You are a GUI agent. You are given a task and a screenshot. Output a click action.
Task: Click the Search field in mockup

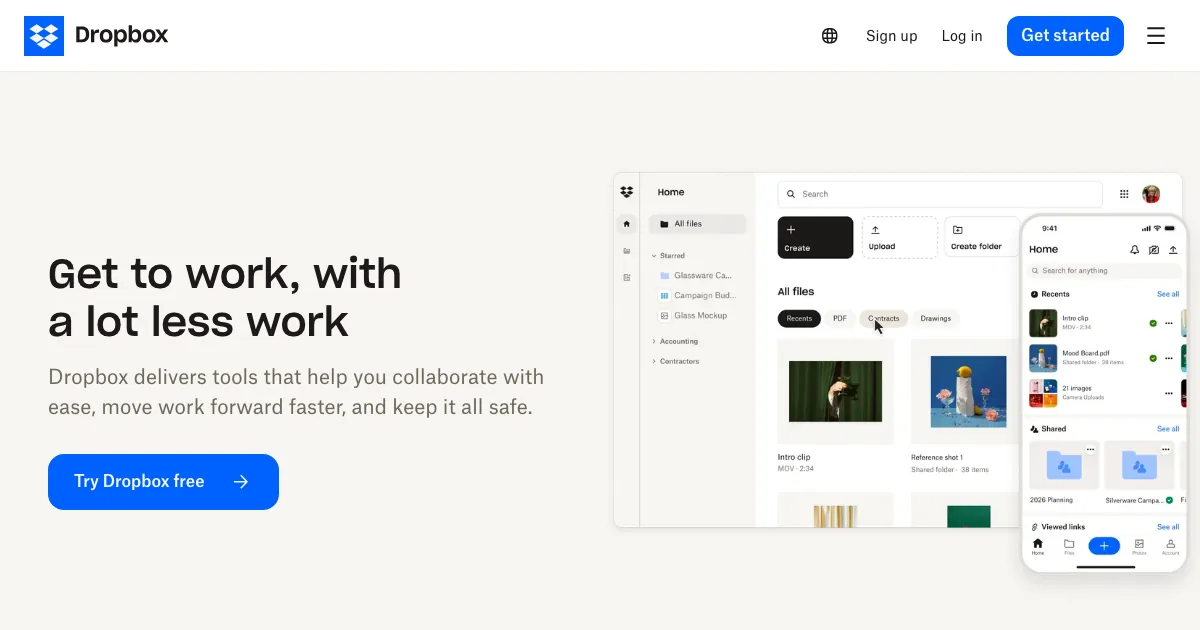[x=940, y=194]
